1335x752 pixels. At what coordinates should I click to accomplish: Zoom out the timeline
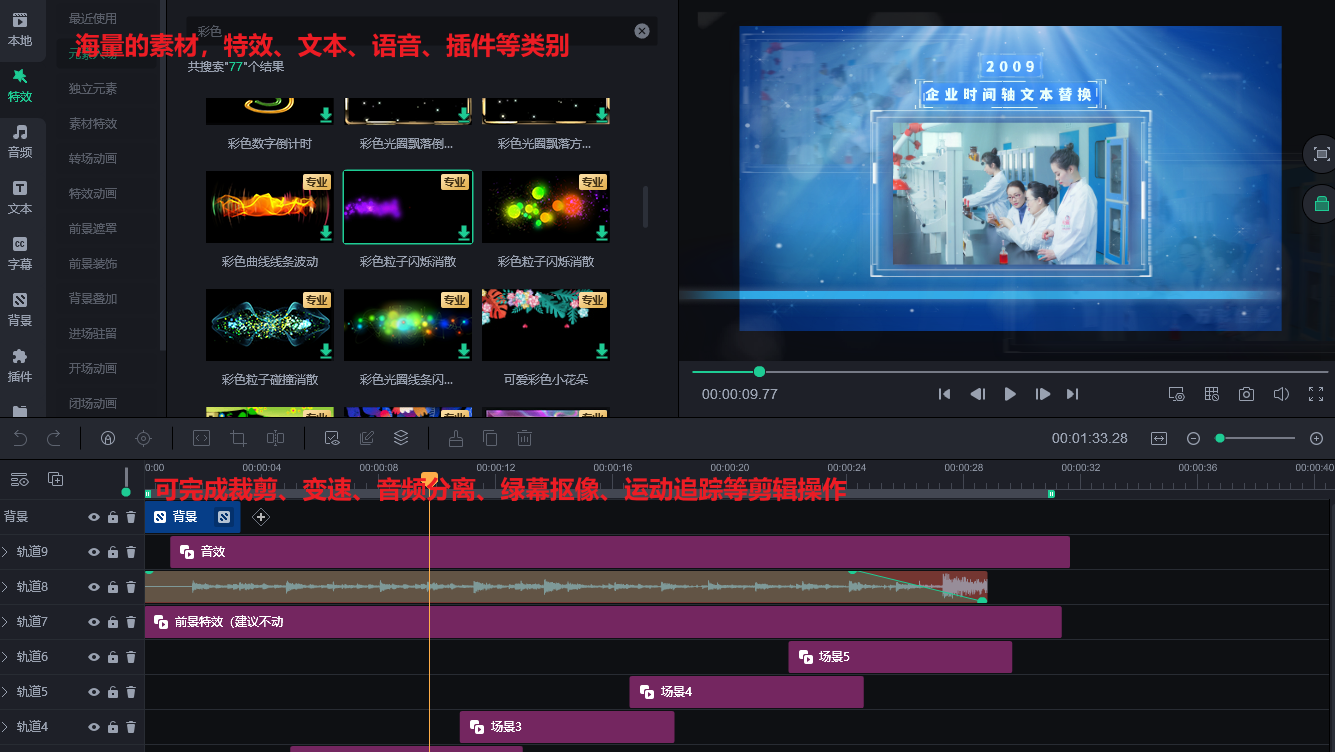pos(1193,438)
